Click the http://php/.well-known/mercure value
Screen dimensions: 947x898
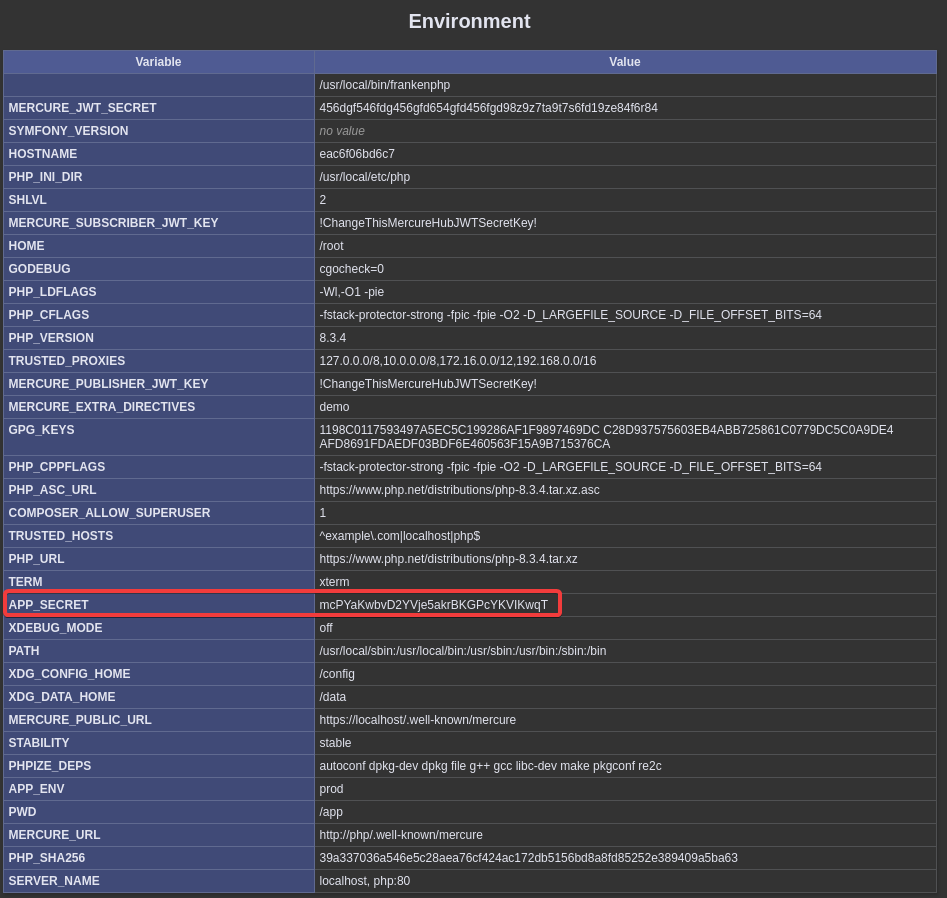tap(400, 835)
